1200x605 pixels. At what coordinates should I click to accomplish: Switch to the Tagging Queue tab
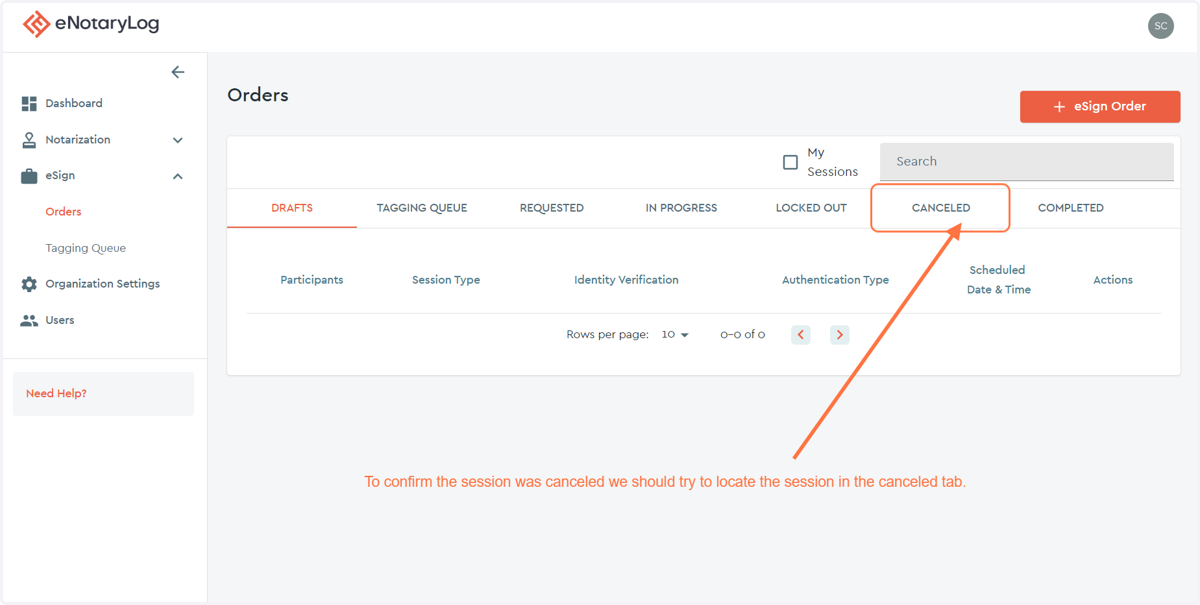422,208
